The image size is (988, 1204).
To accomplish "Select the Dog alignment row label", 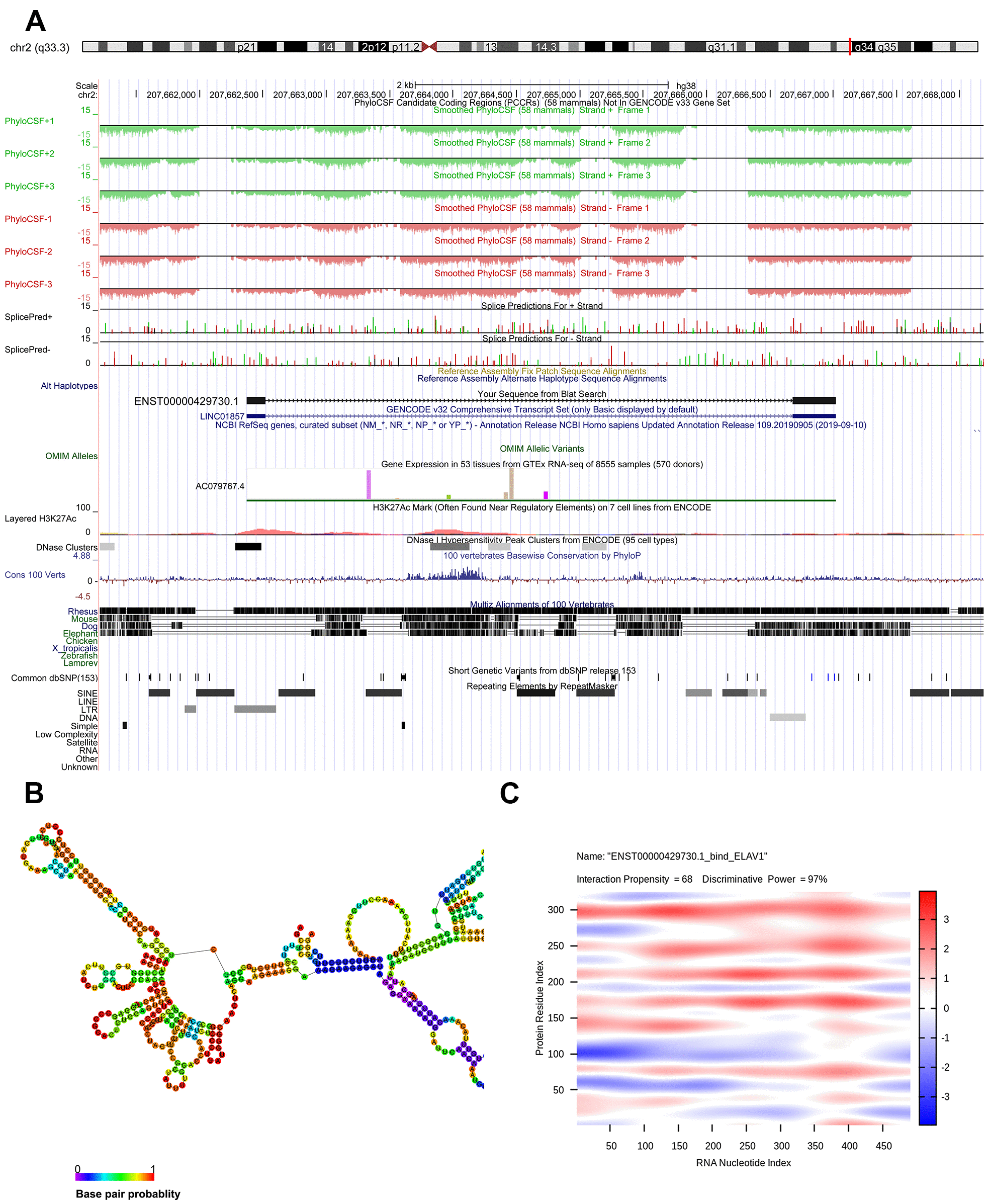I will pos(89,626).
